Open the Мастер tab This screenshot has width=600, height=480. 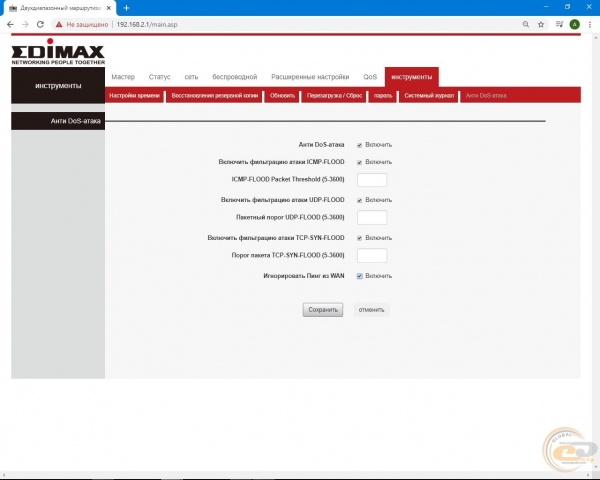123,77
